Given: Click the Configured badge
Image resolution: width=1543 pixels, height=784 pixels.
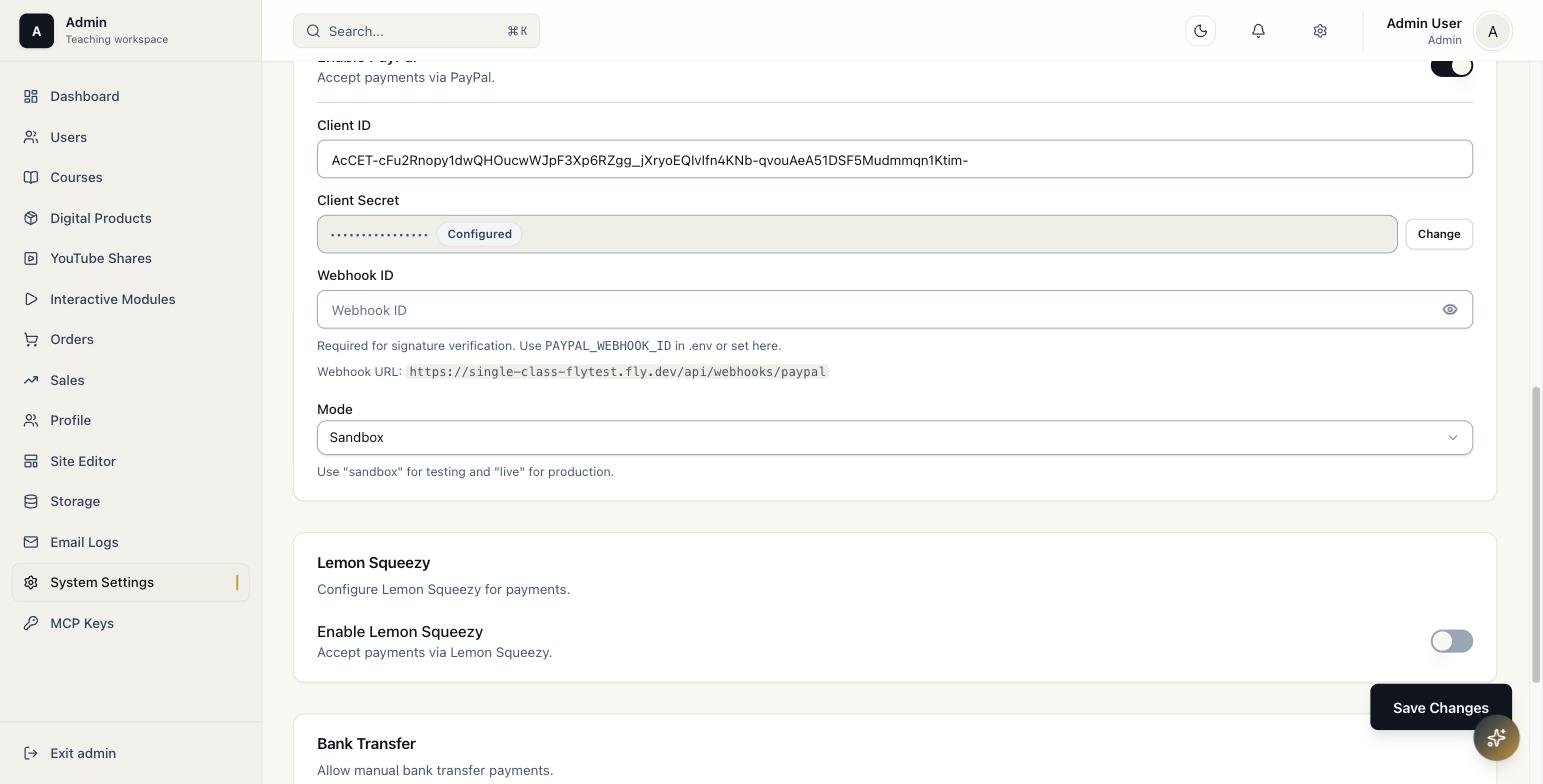Looking at the screenshot, I should coord(479,234).
